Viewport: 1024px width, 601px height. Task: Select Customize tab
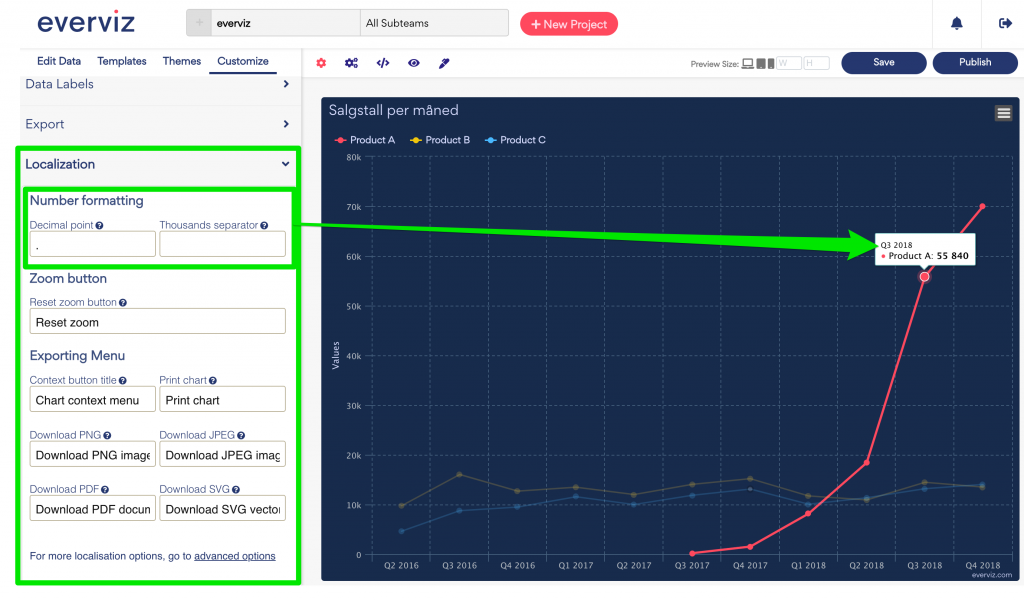tap(242, 61)
